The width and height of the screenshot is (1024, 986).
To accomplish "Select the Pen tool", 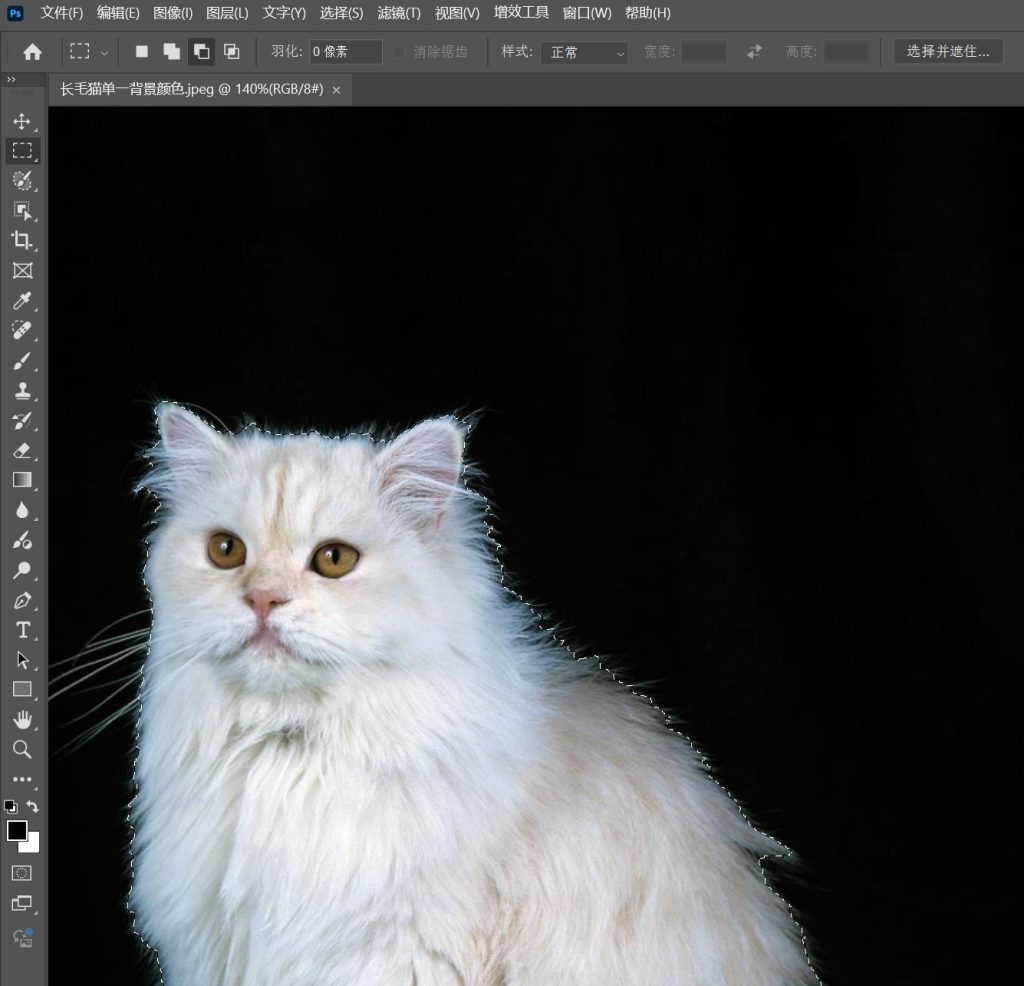I will [x=21, y=600].
